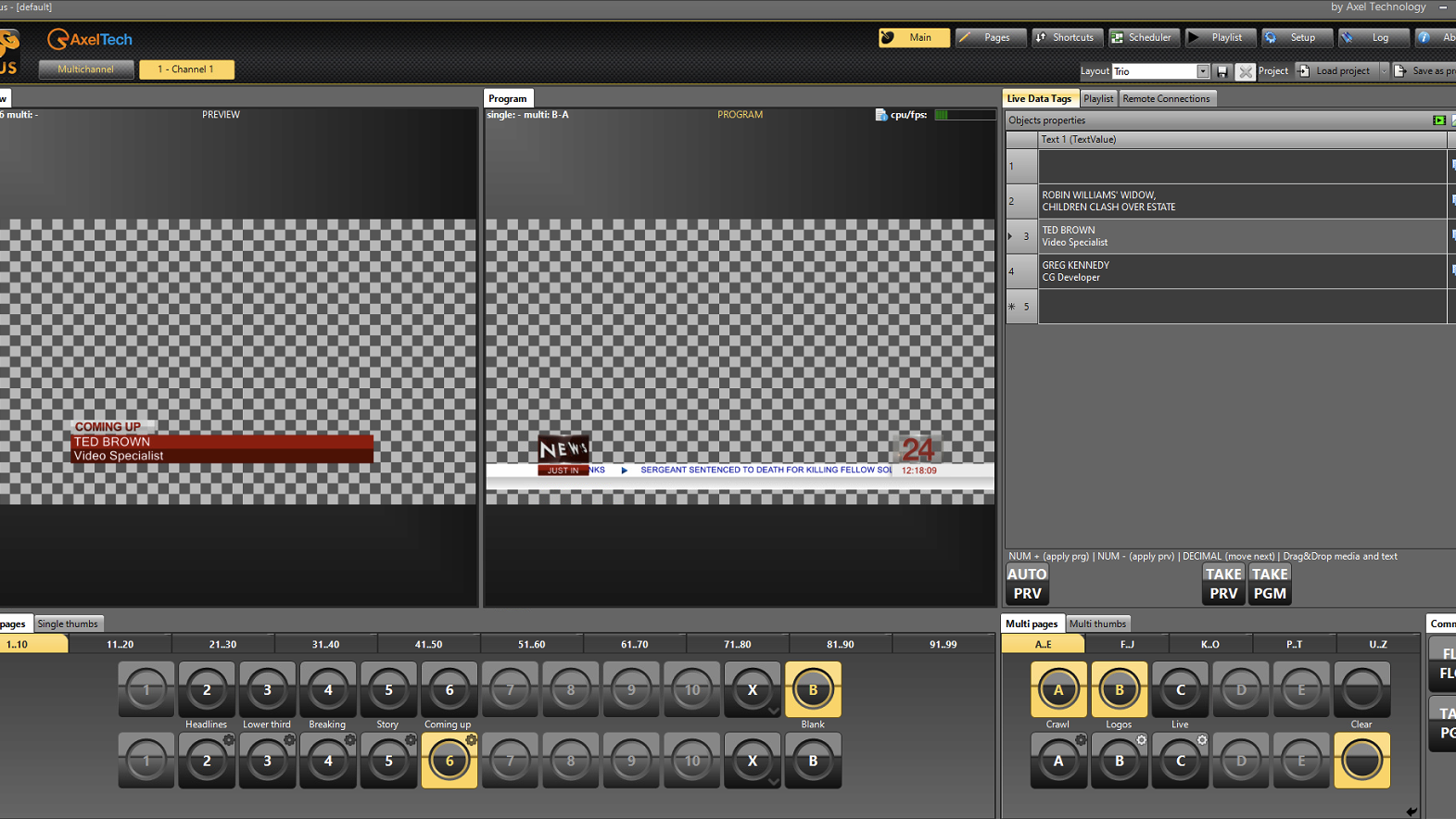
Task: Expand the Load project dropdown arrow
Action: pyautogui.click(x=1384, y=71)
